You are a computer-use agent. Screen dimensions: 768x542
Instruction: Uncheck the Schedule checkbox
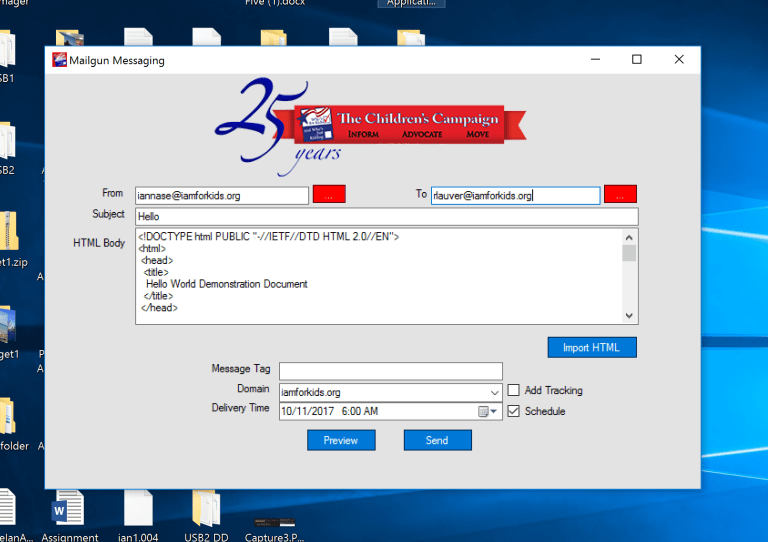point(514,411)
